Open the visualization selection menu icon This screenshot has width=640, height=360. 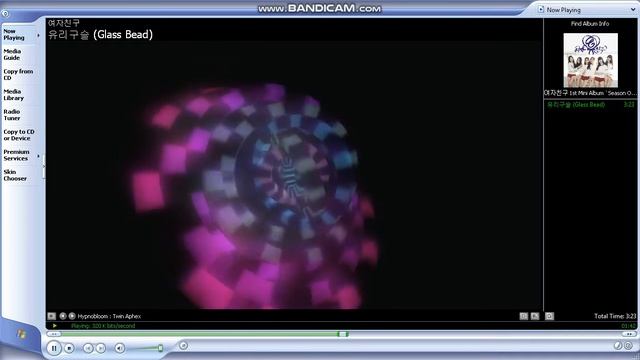51,316
